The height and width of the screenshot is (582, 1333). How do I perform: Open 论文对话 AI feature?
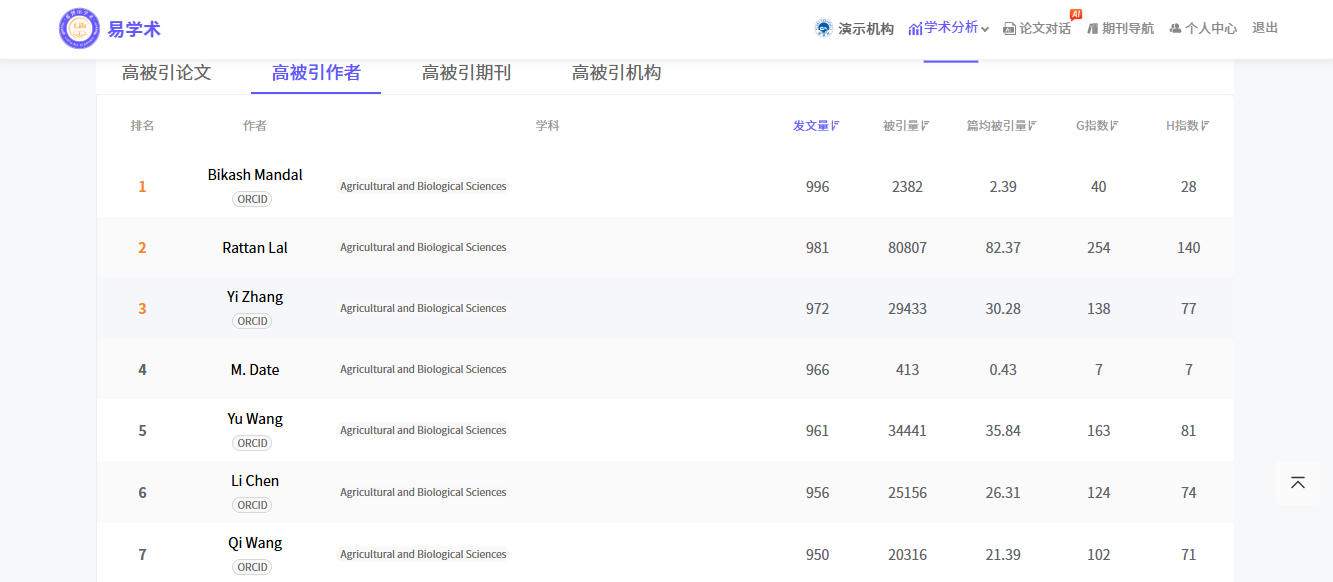[1038, 28]
